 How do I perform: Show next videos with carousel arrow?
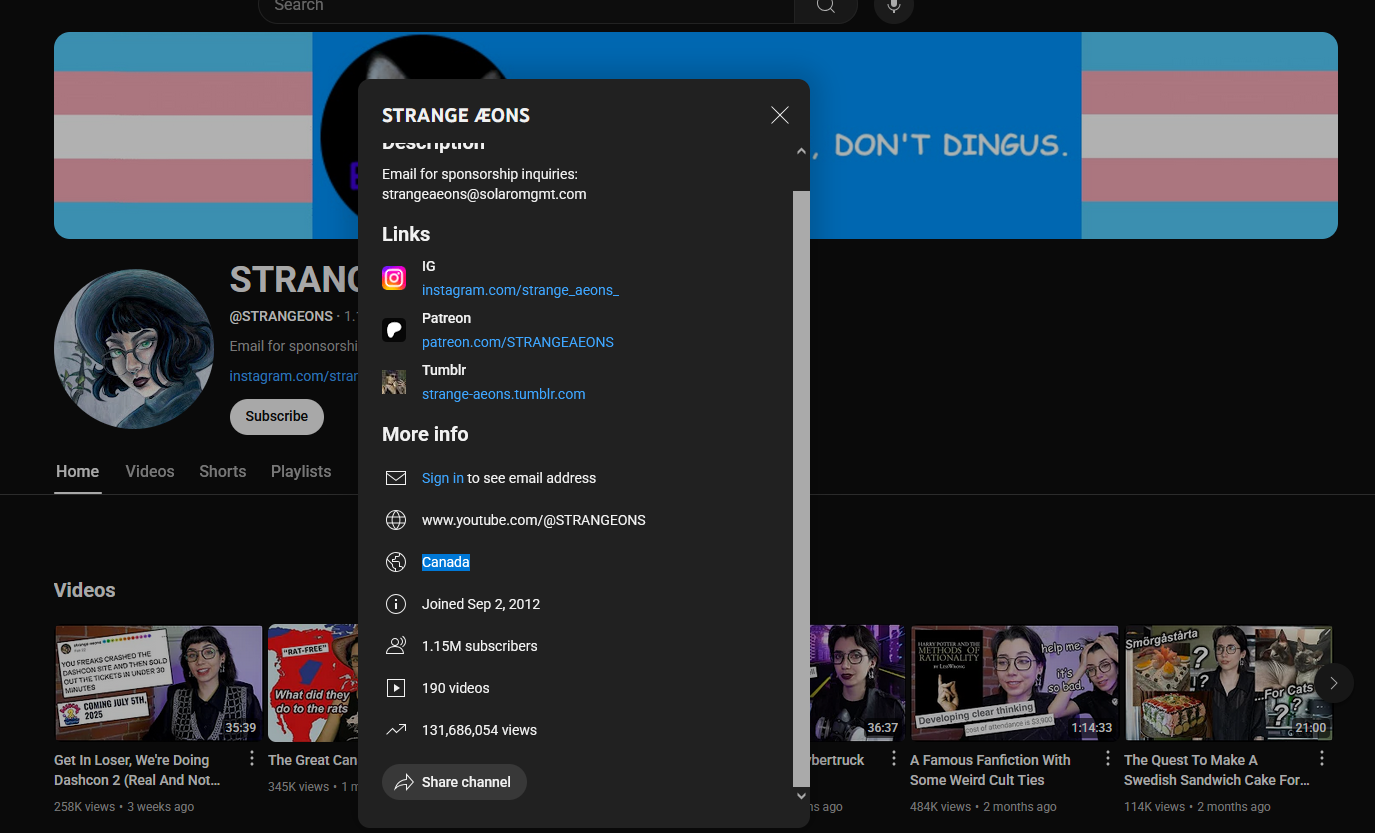coord(1333,683)
